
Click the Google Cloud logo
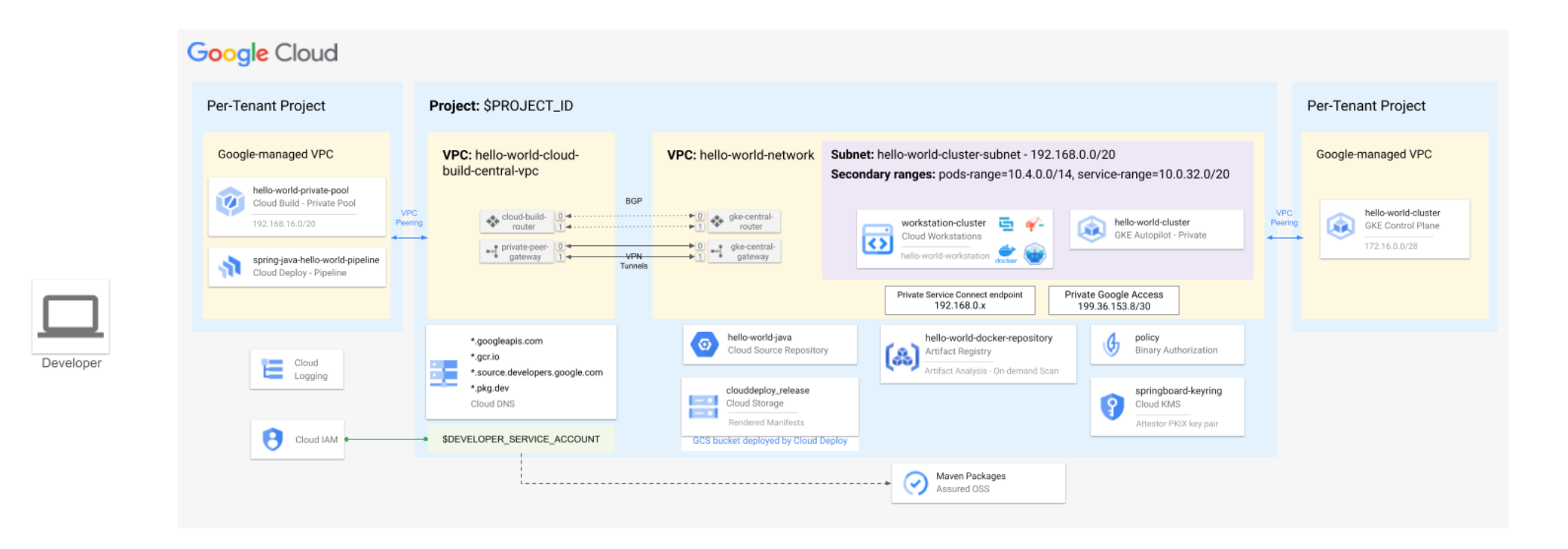point(263,53)
